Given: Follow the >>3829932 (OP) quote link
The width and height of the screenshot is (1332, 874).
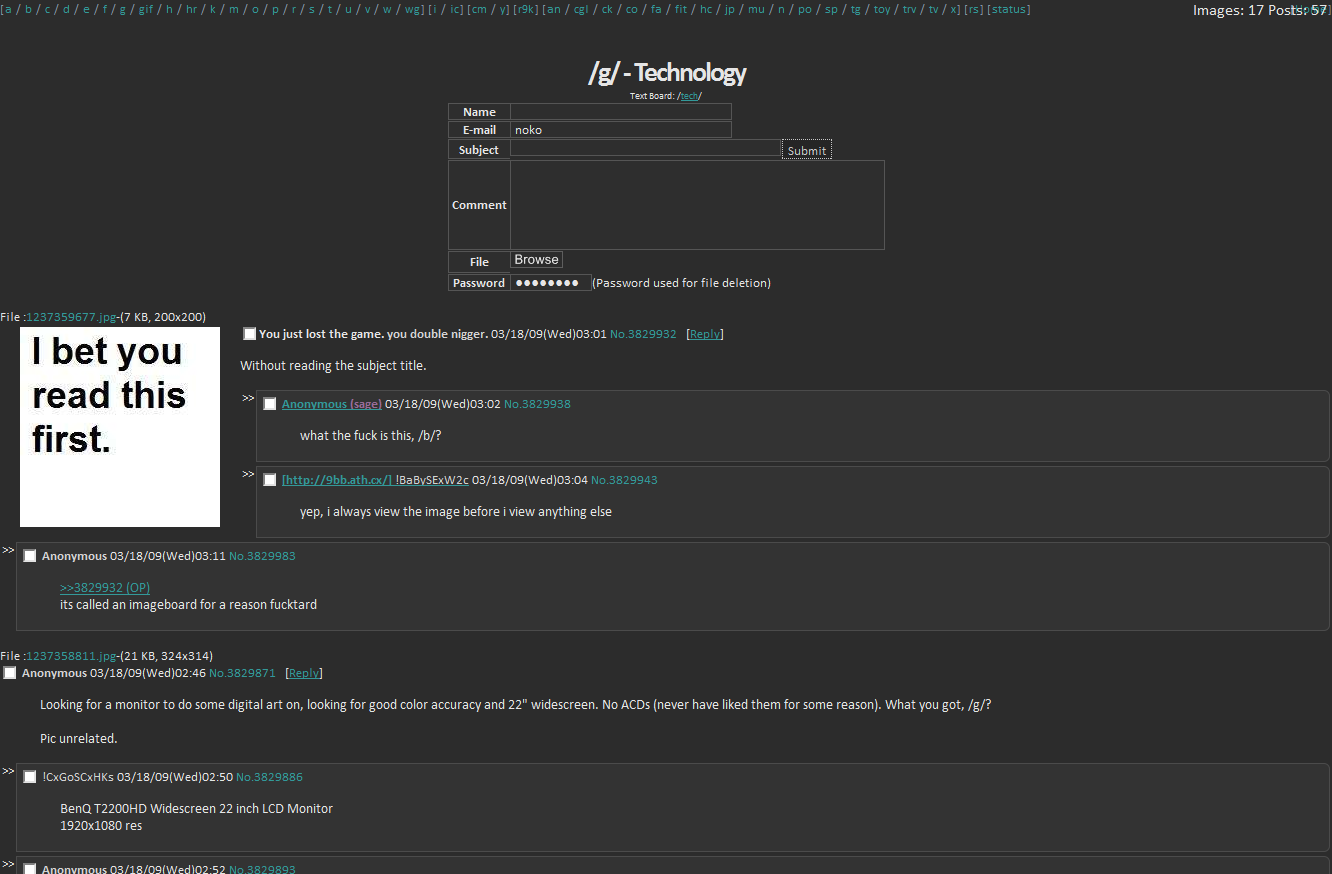Looking at the screenshot, I should tap(105, 588).
